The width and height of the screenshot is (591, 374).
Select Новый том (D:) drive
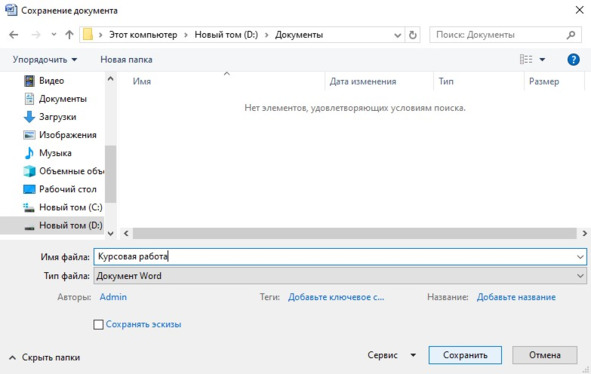70,225
